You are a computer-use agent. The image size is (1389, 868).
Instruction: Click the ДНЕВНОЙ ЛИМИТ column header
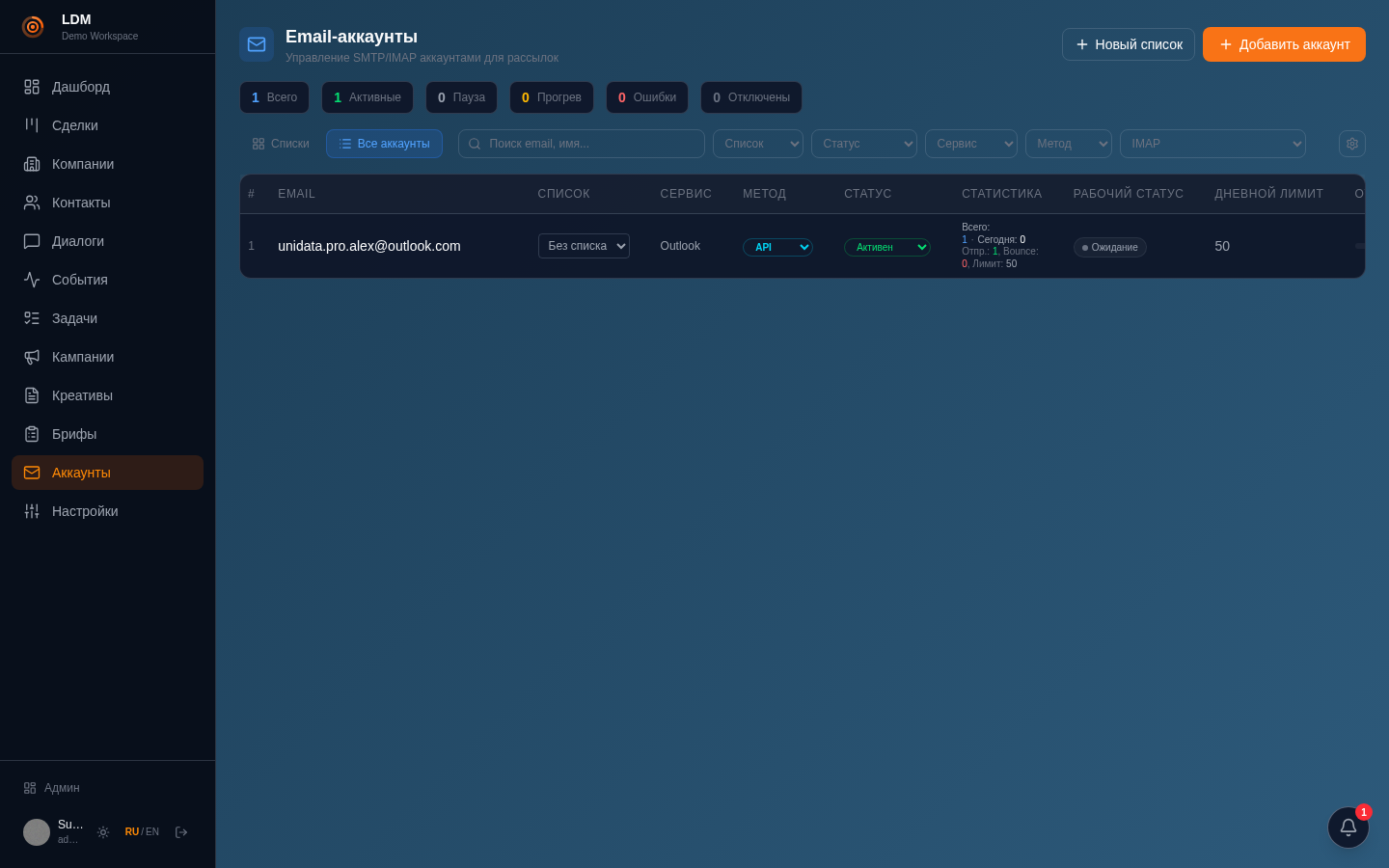click(1269, 194)
